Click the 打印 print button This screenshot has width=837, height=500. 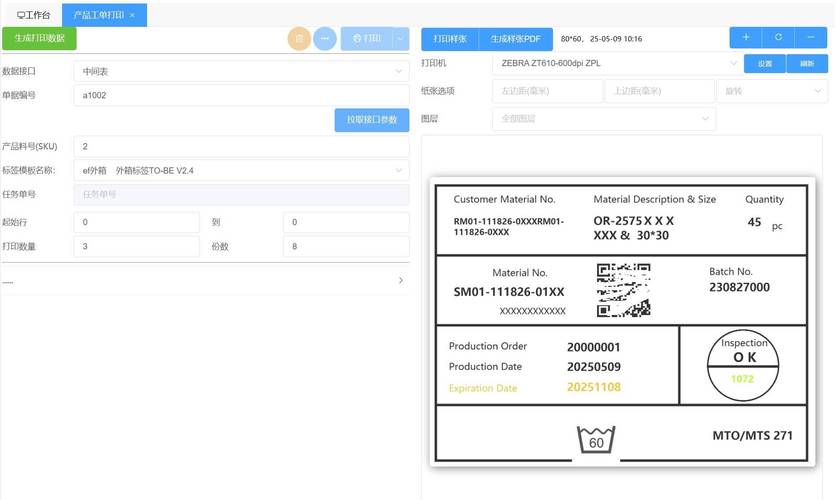[367, 38]
